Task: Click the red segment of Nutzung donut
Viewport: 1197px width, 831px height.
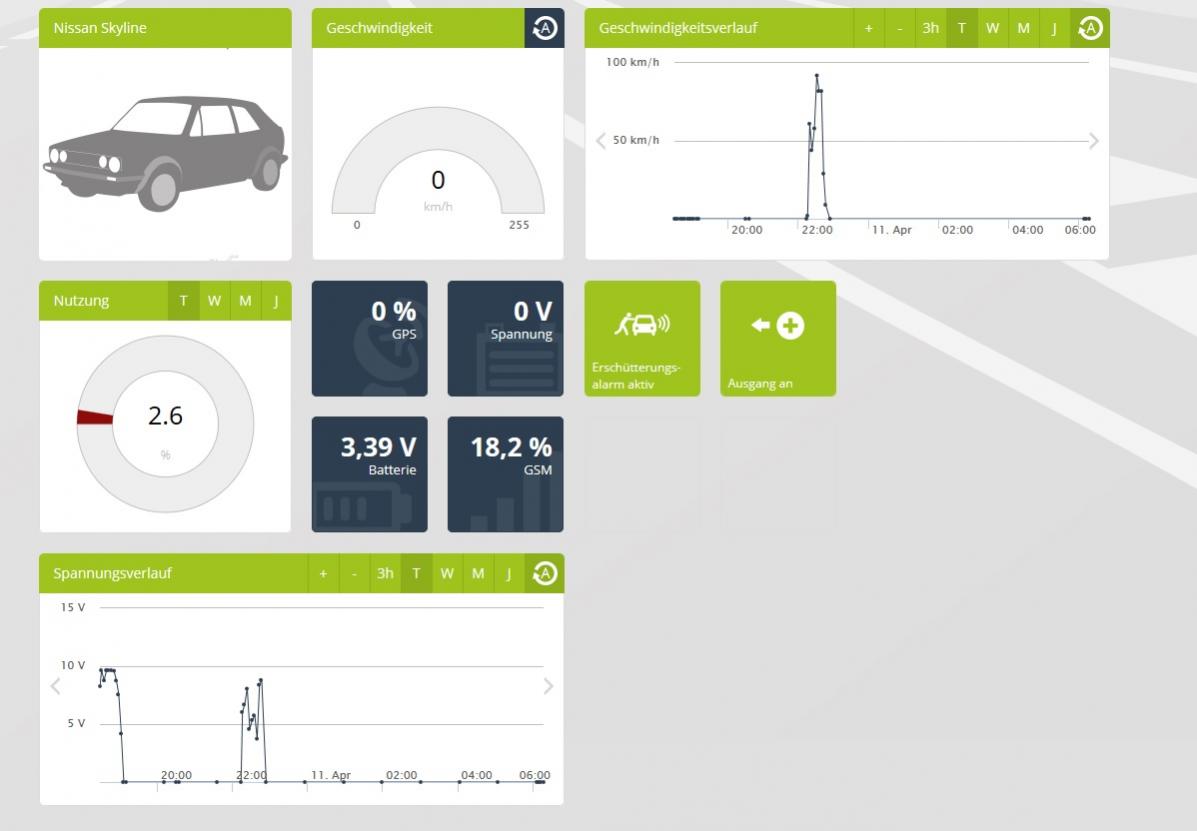Action: (94, 417)
